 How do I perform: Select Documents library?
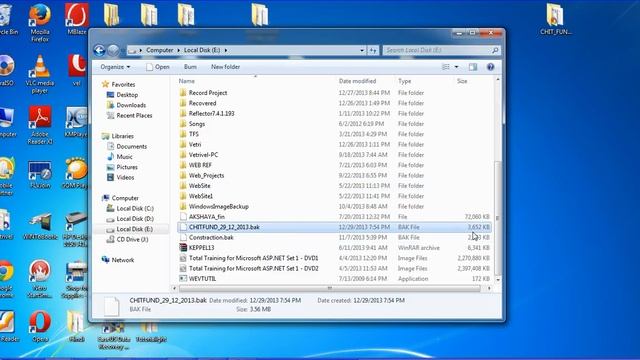131,147
